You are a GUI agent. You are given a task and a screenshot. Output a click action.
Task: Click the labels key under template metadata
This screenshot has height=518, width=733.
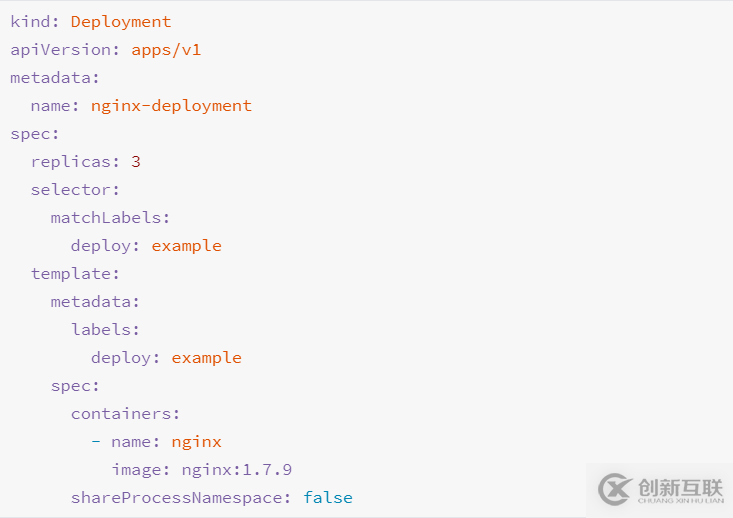103,329
